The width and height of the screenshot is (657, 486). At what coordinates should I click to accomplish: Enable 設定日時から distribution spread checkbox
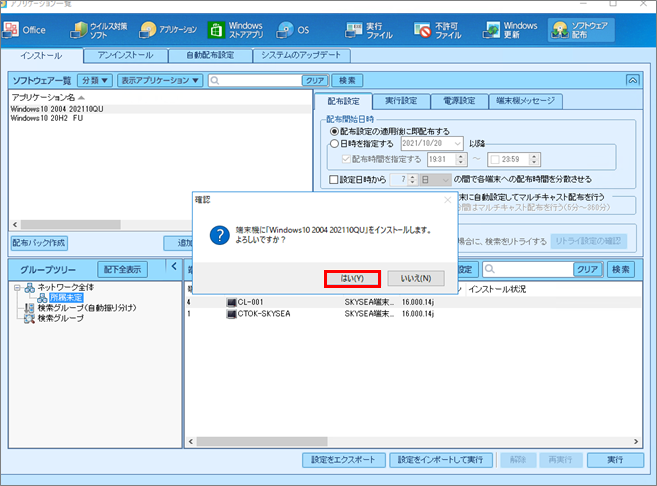334,180
